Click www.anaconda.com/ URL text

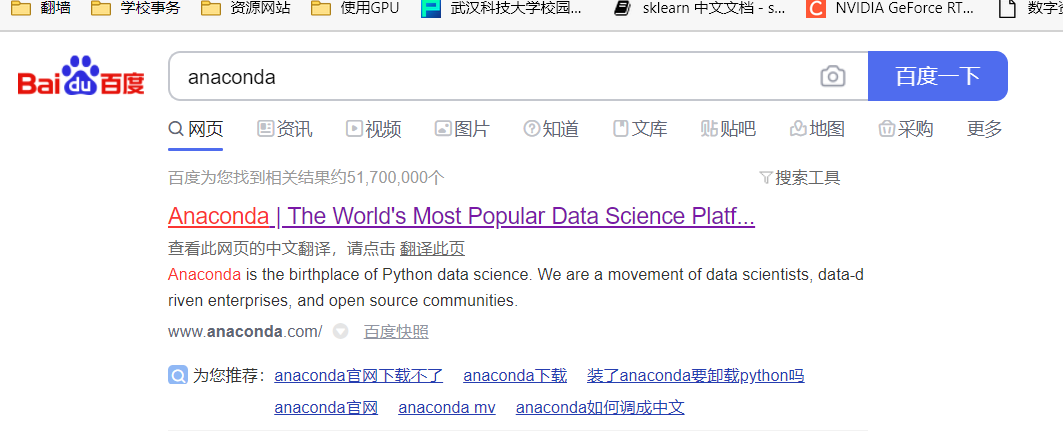click(245, 332)
